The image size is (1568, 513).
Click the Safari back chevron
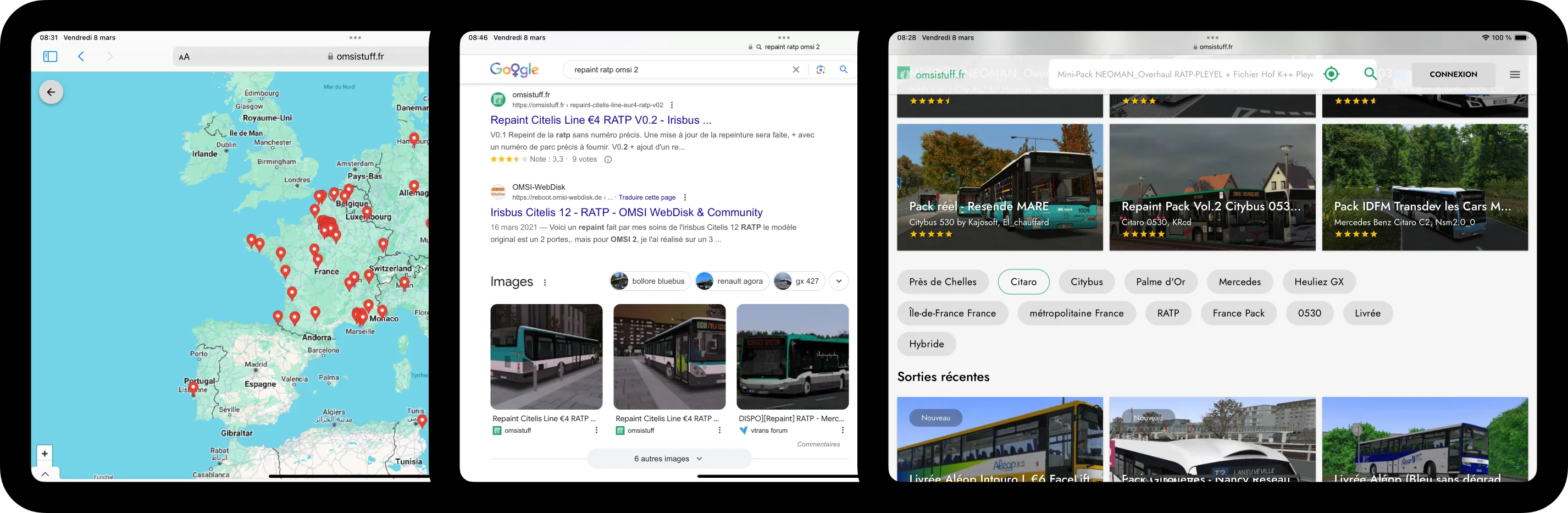point(81,57)
